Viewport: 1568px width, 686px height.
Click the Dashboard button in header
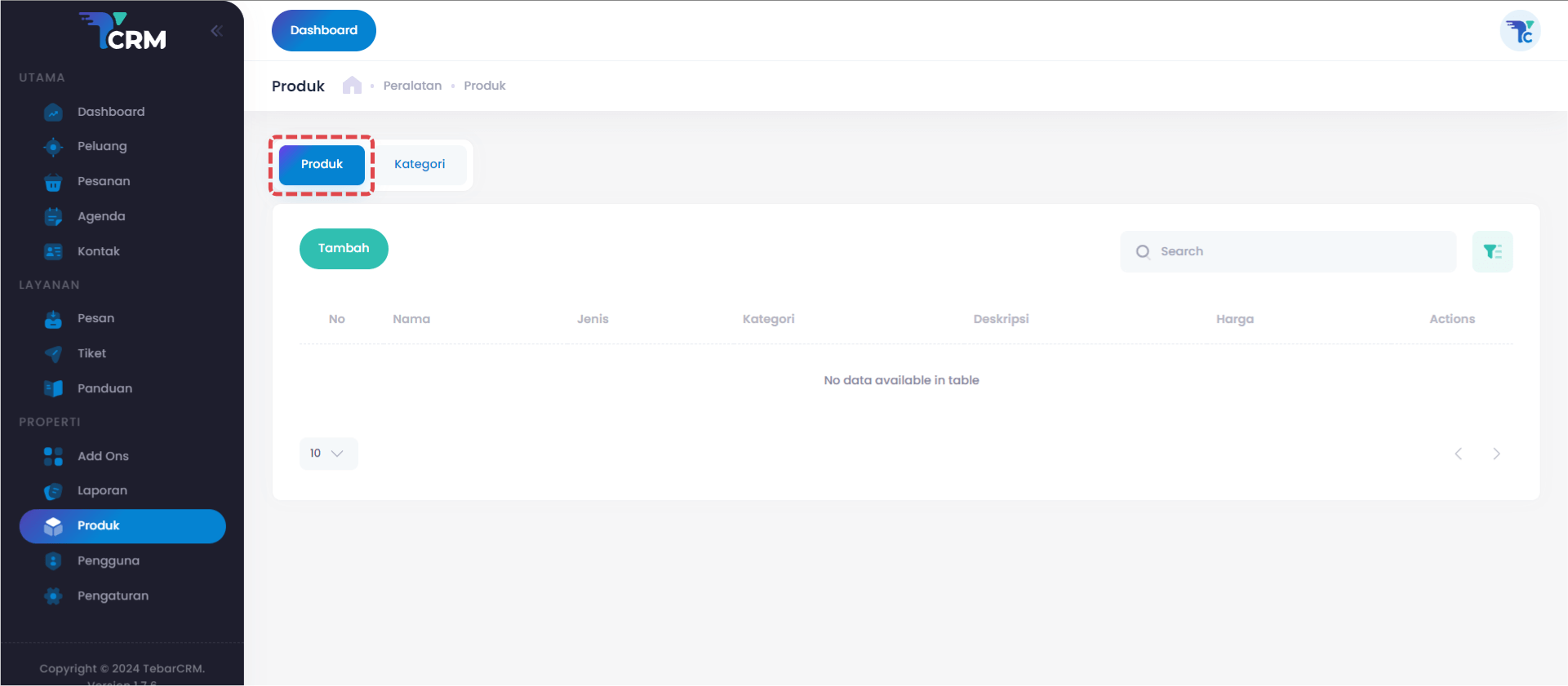(323, 31)
